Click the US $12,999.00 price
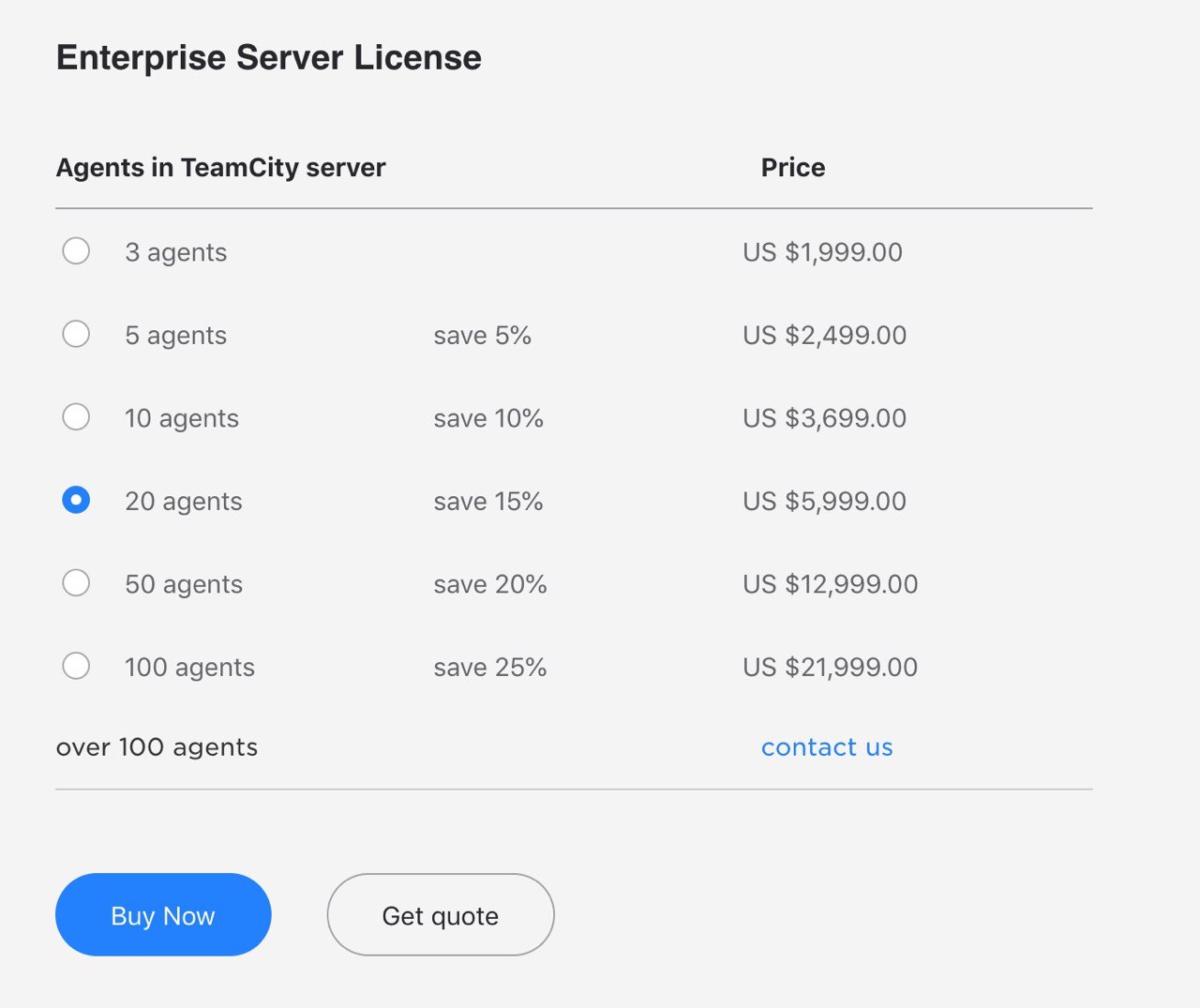Viewport: 1200px width, 1008px height. tap(831, 584)
